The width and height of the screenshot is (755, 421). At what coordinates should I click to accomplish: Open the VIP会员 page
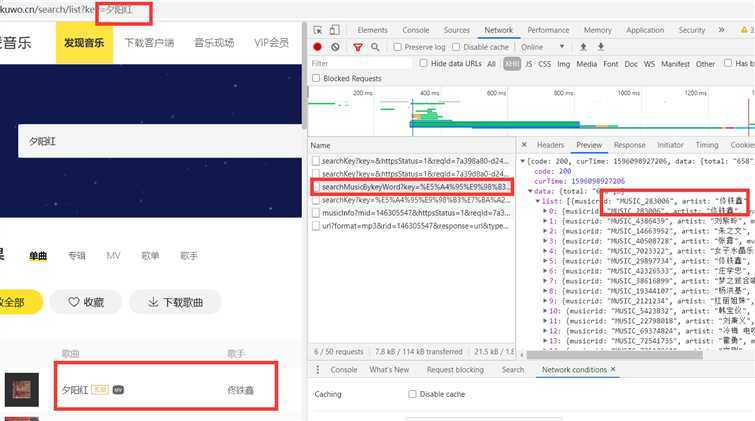tap(272, 42)
